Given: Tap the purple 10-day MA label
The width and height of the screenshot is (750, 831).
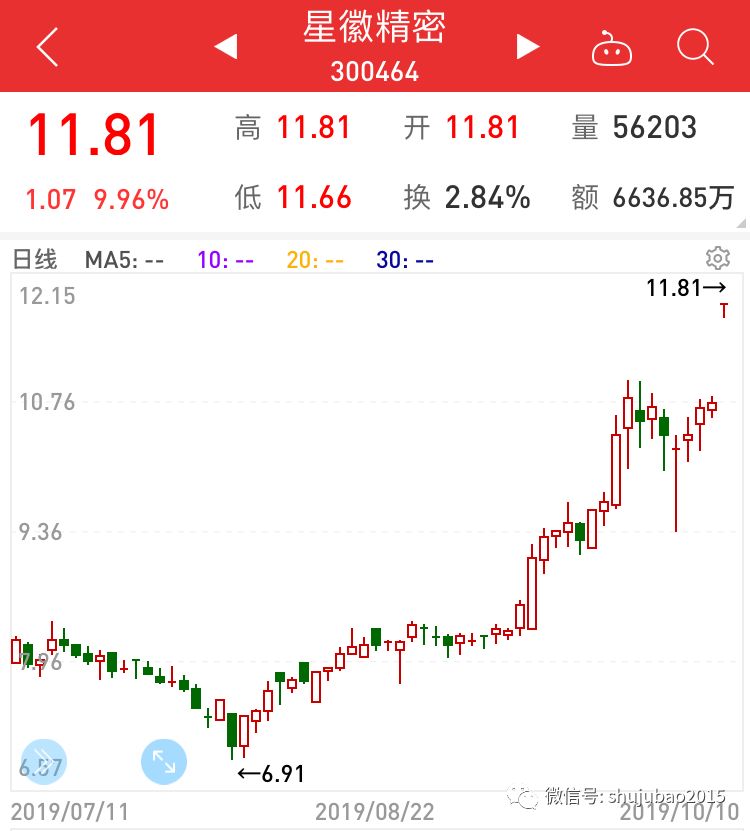Looking at the screenshot, I should (225, 260).
